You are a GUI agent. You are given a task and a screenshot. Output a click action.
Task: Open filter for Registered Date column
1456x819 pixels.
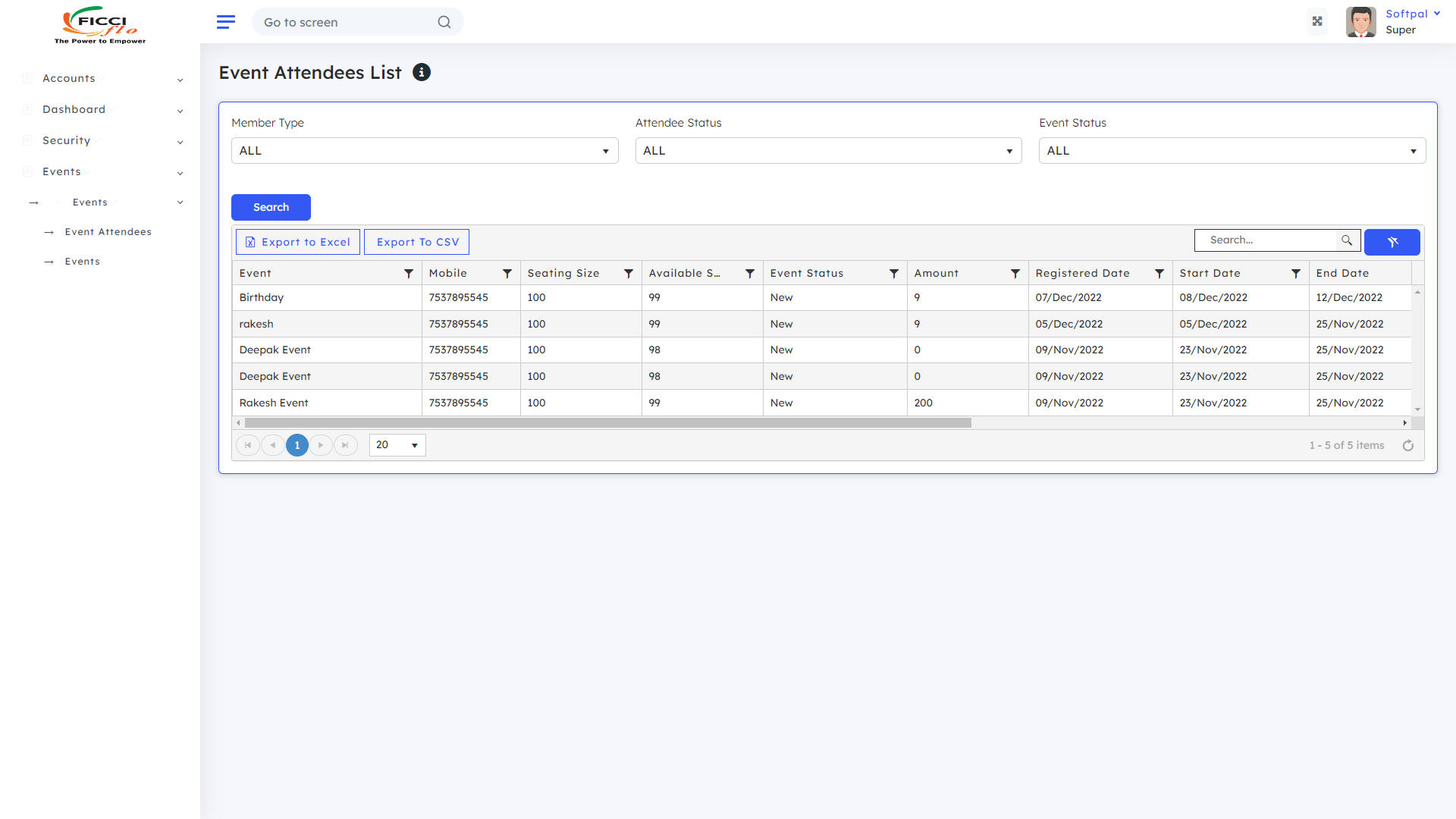(1159, 274)
